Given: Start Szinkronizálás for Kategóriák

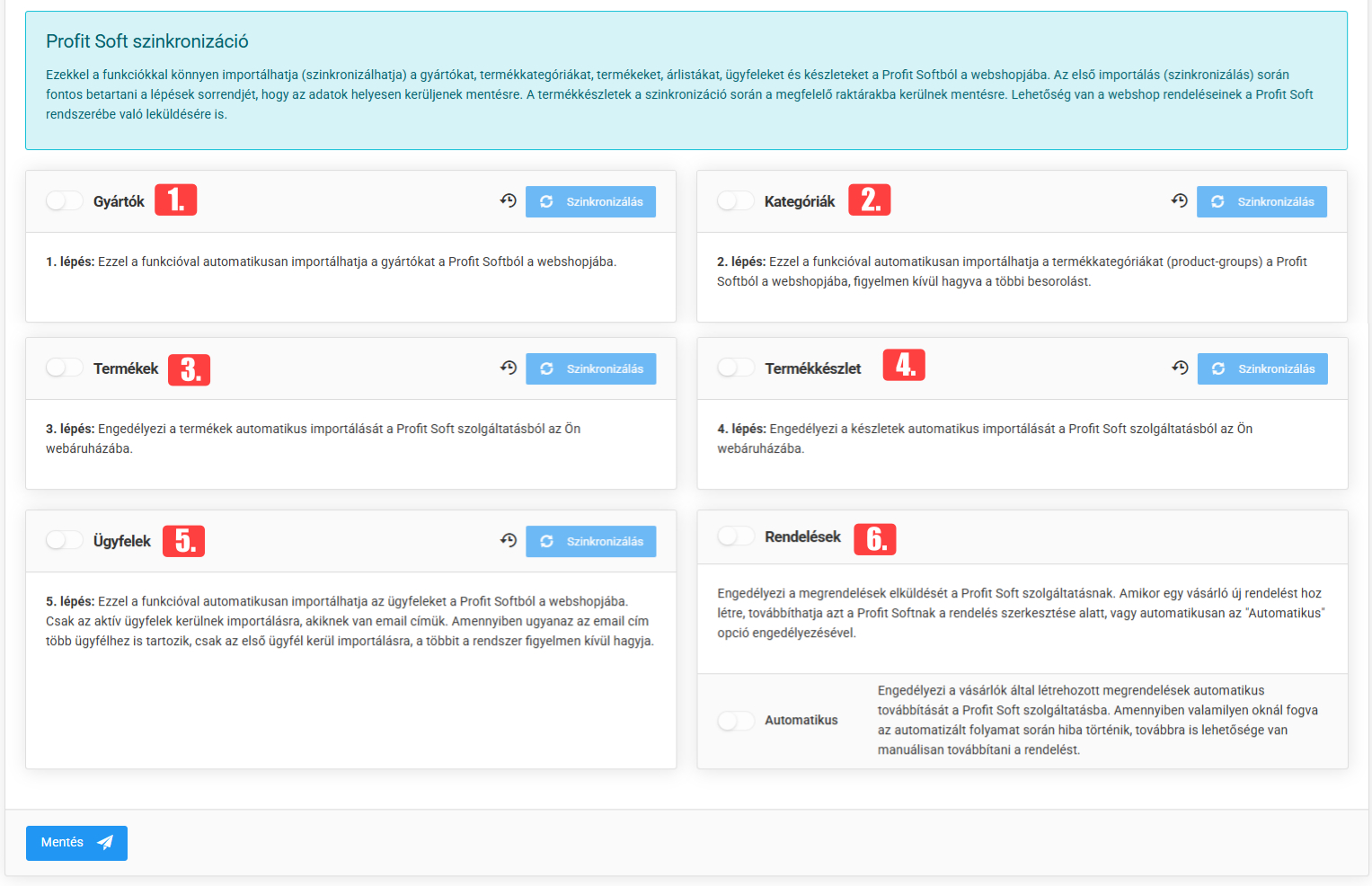Looking at the screenshot, I should click(1261, 201).
